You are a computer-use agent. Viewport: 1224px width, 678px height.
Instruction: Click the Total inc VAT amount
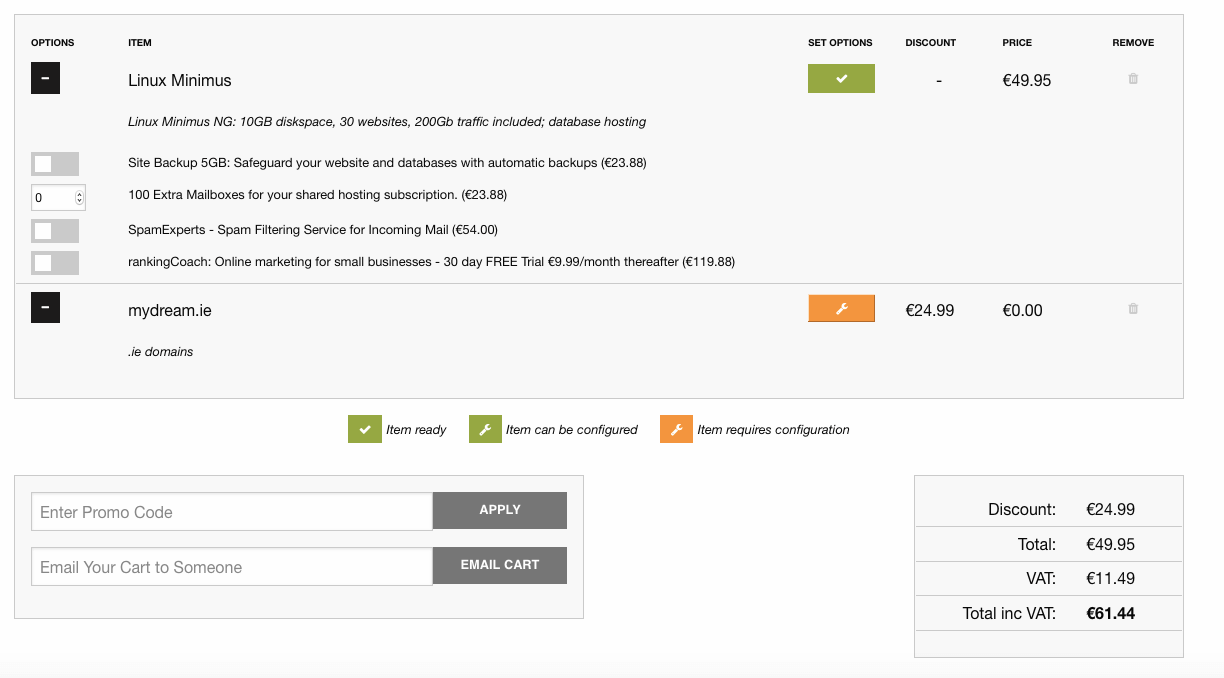(x=1110, y=613)
